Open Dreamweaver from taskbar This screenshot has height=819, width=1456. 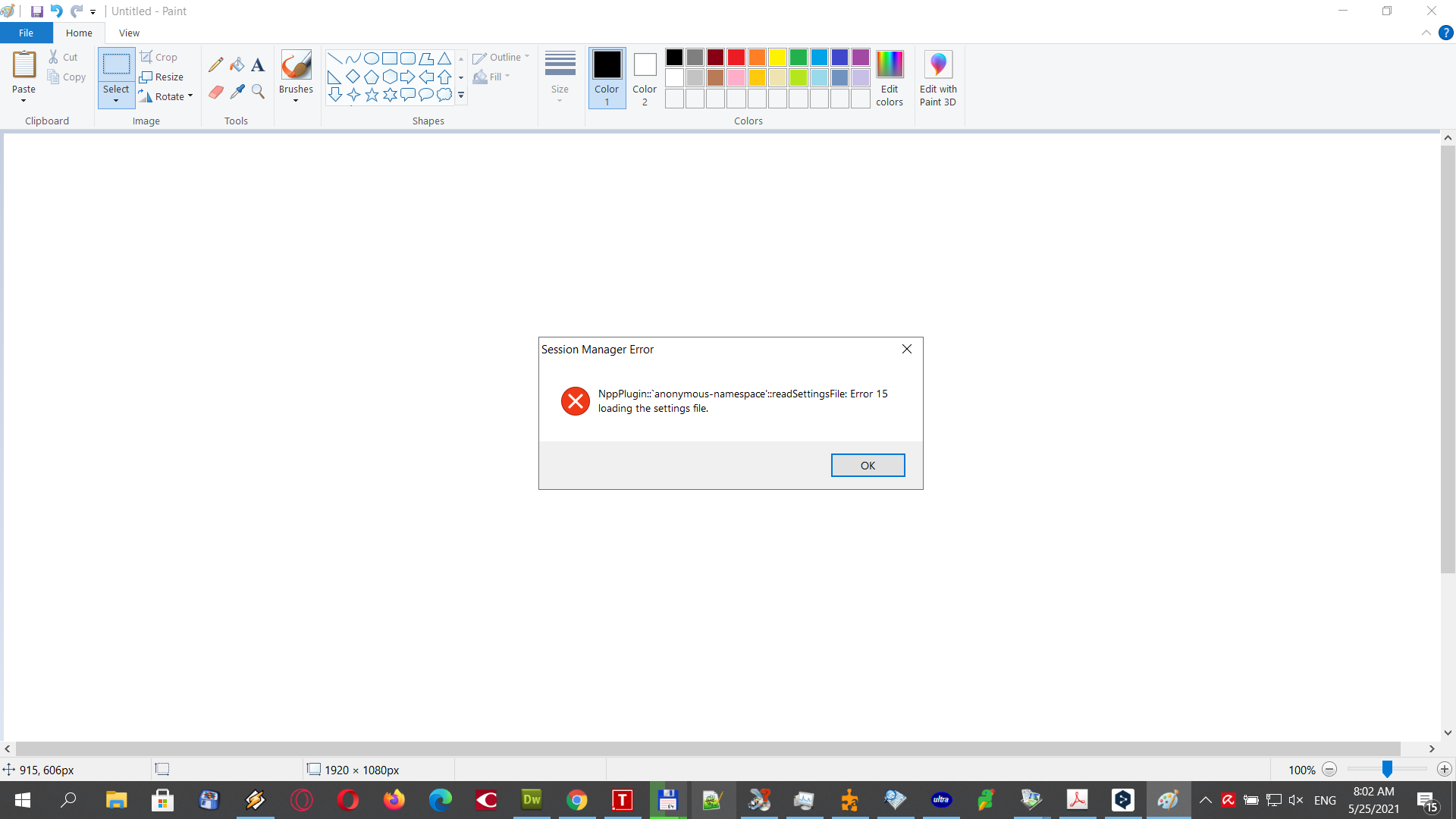[x=532, y=800]
